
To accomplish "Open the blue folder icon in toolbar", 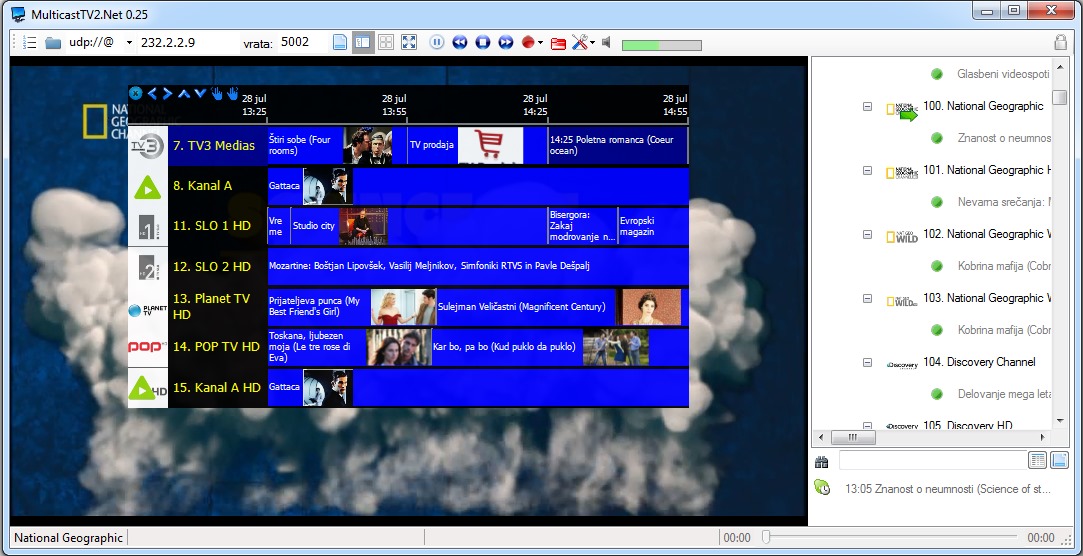I will point(53,43).
